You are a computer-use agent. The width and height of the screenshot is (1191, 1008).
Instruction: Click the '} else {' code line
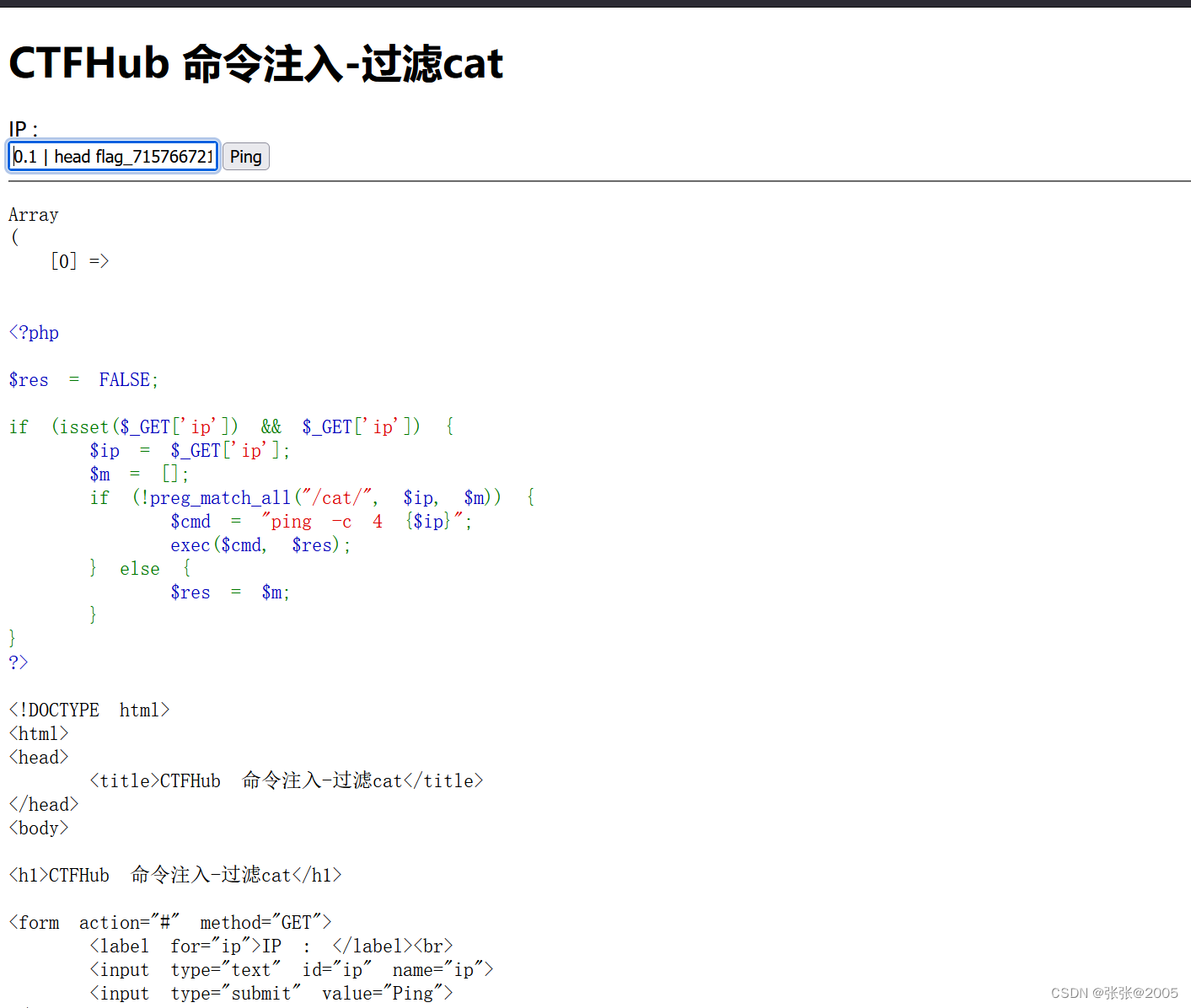coord(140,569)
